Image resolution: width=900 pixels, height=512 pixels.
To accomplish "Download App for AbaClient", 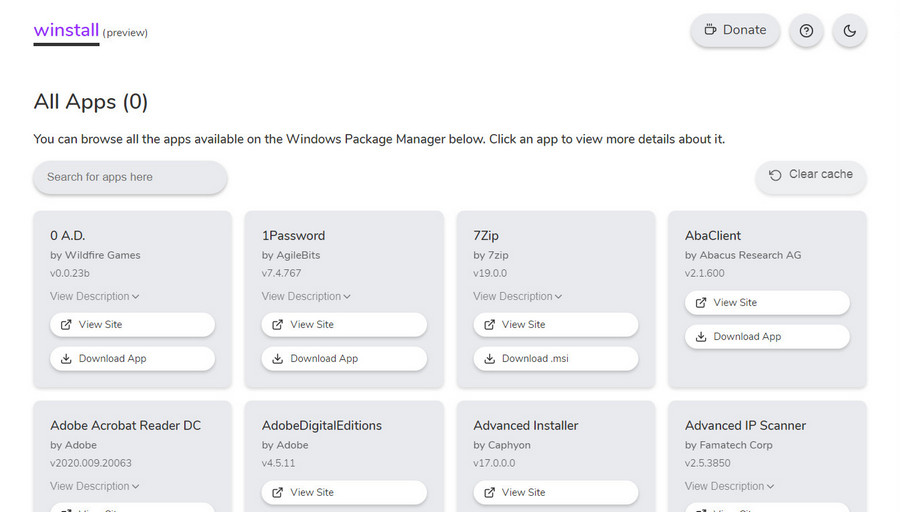I will click(x=767, y=337).
